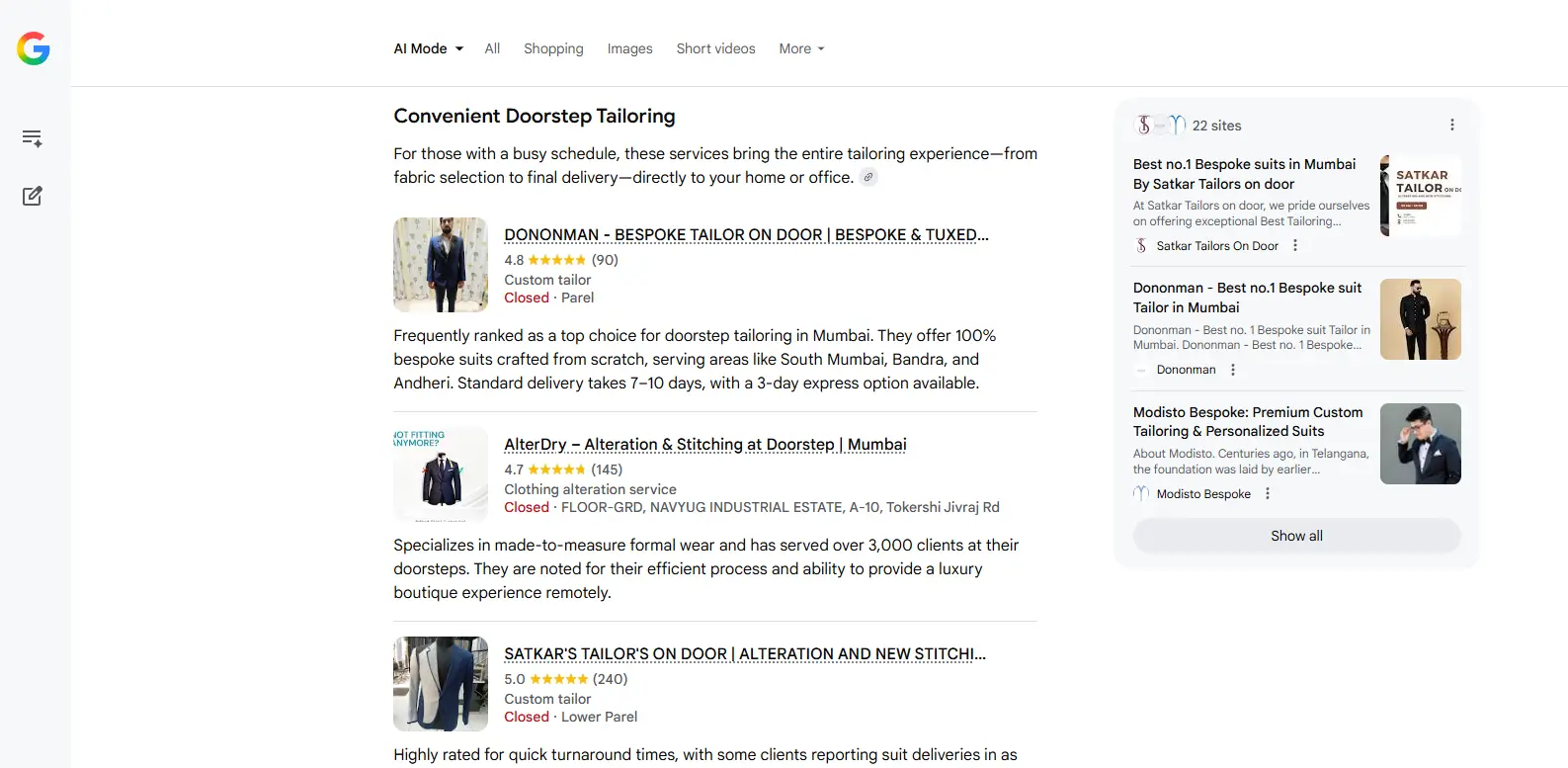This screenshot has width=1568, height=768.
Task: Click the Google logo icon
Action: point(34,48)
